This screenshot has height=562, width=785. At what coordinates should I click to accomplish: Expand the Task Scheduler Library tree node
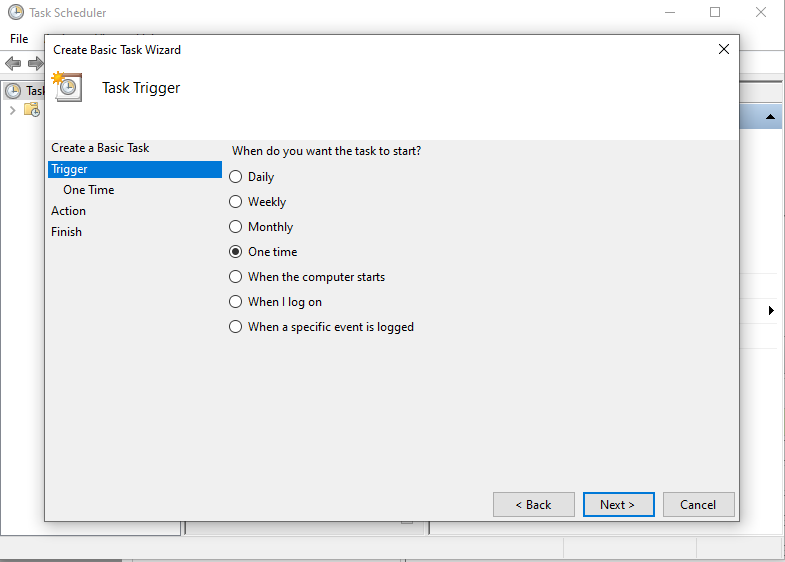pyautogui.click(x=13, y=110)
